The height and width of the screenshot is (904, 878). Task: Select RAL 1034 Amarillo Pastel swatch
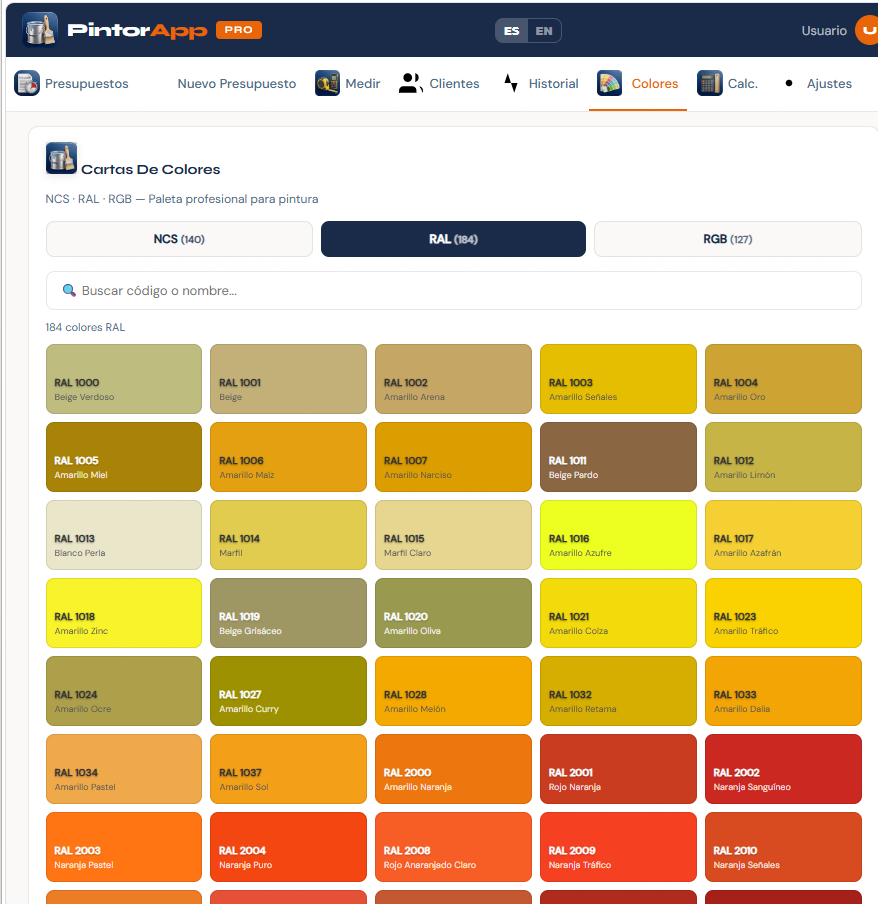pos(124,769)
